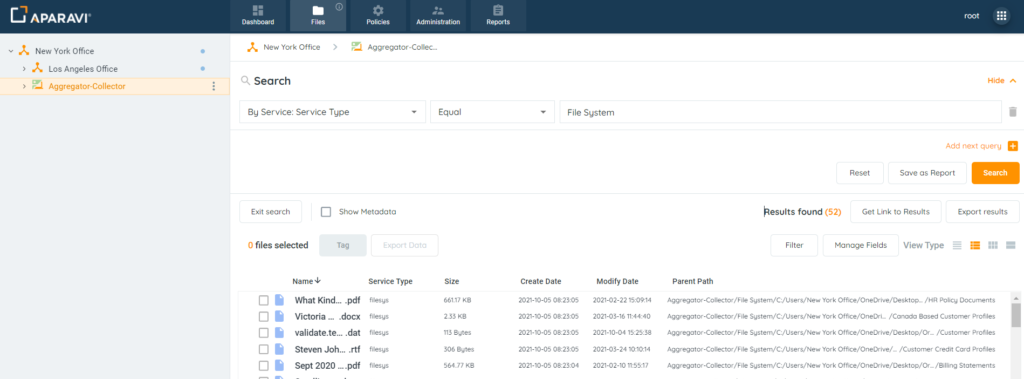Open the Reports tab

click(x=498, y=16)
